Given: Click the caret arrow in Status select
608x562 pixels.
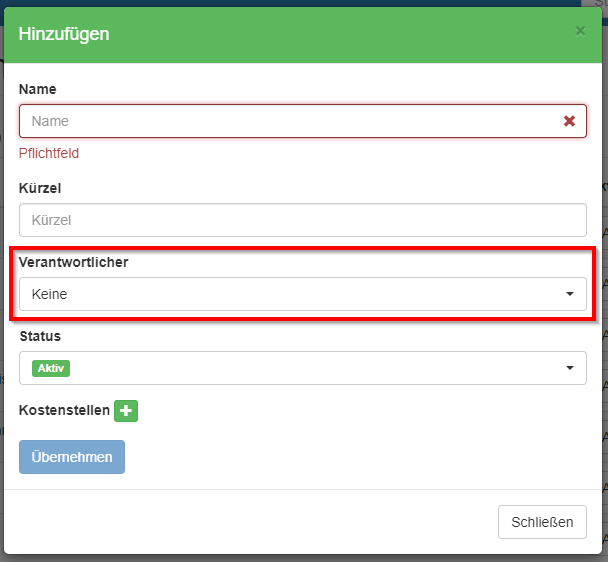Looking at the screenshot, I should [x=570, y=368].
